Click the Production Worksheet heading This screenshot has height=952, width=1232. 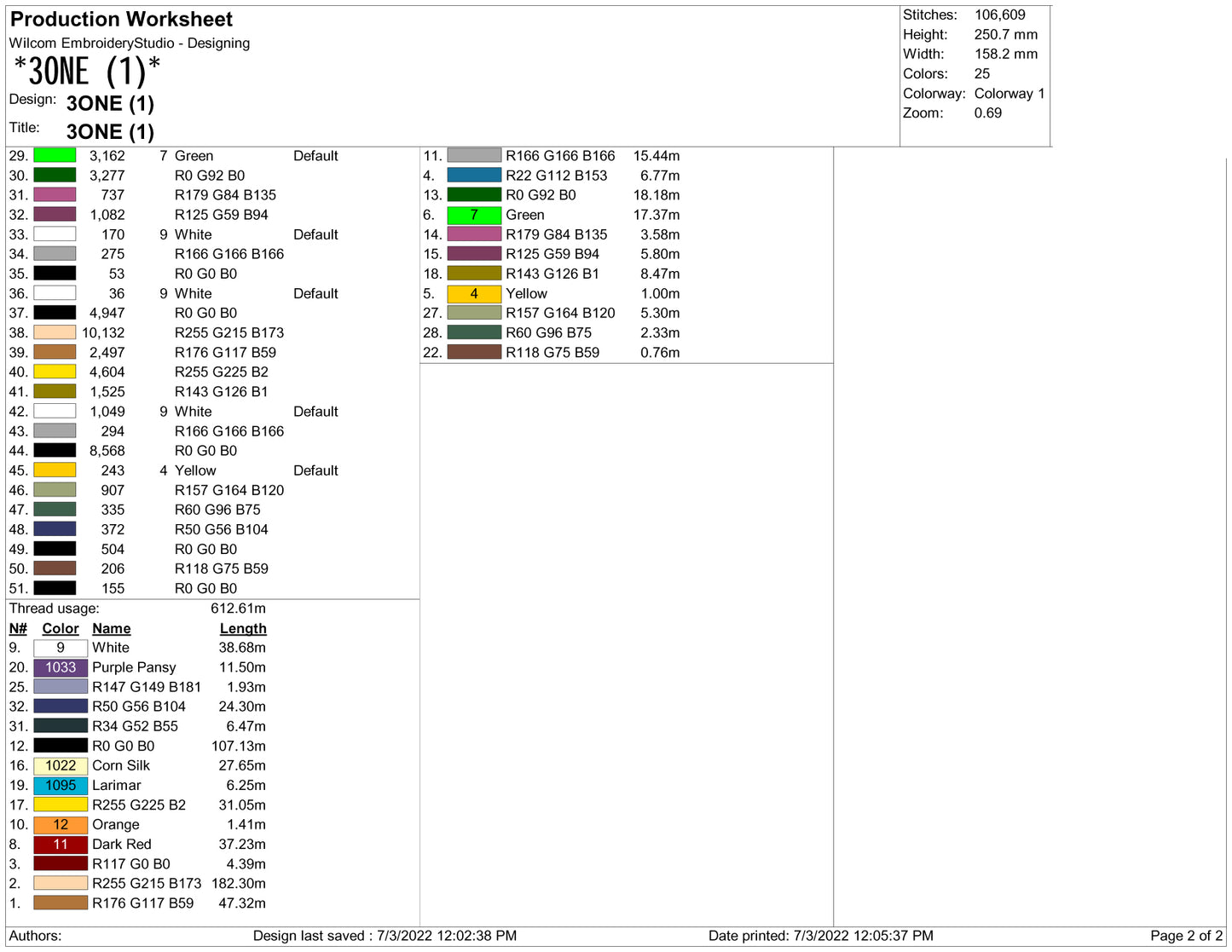[121, 19]
